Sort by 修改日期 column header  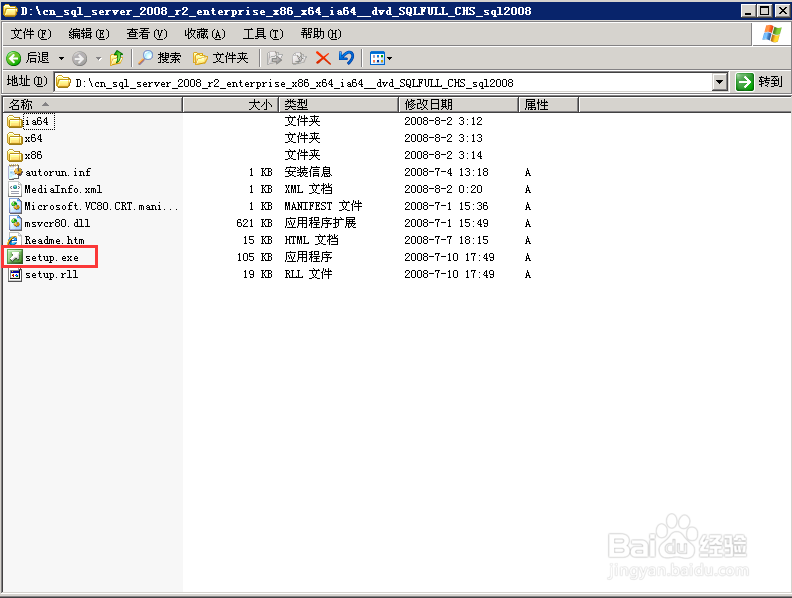(x=459, y=105)
